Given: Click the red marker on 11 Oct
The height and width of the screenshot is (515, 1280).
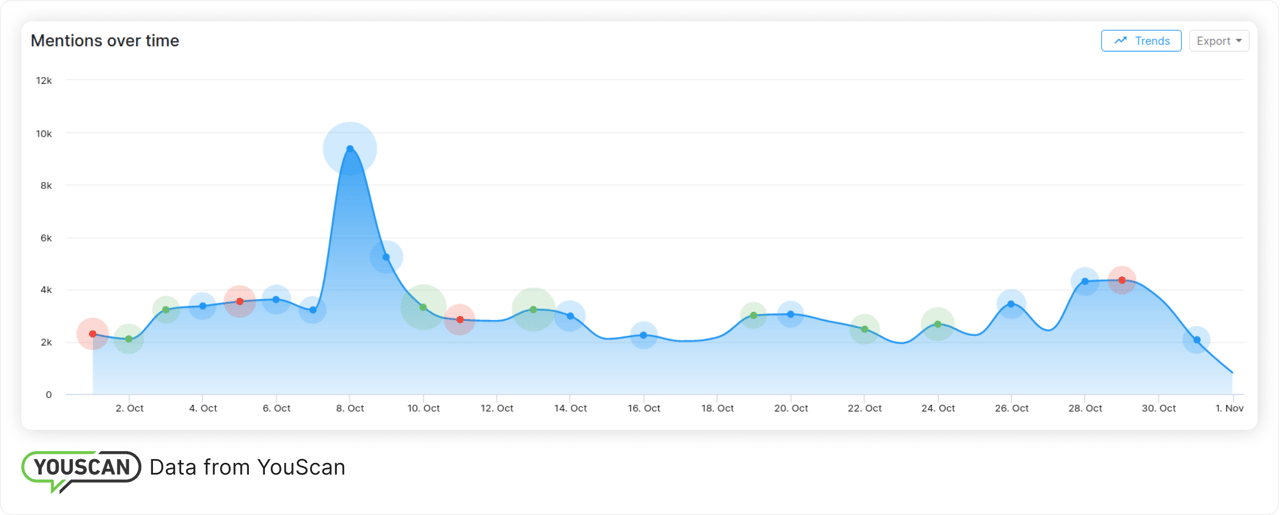Looking at the screenshot, I should 460,319.
